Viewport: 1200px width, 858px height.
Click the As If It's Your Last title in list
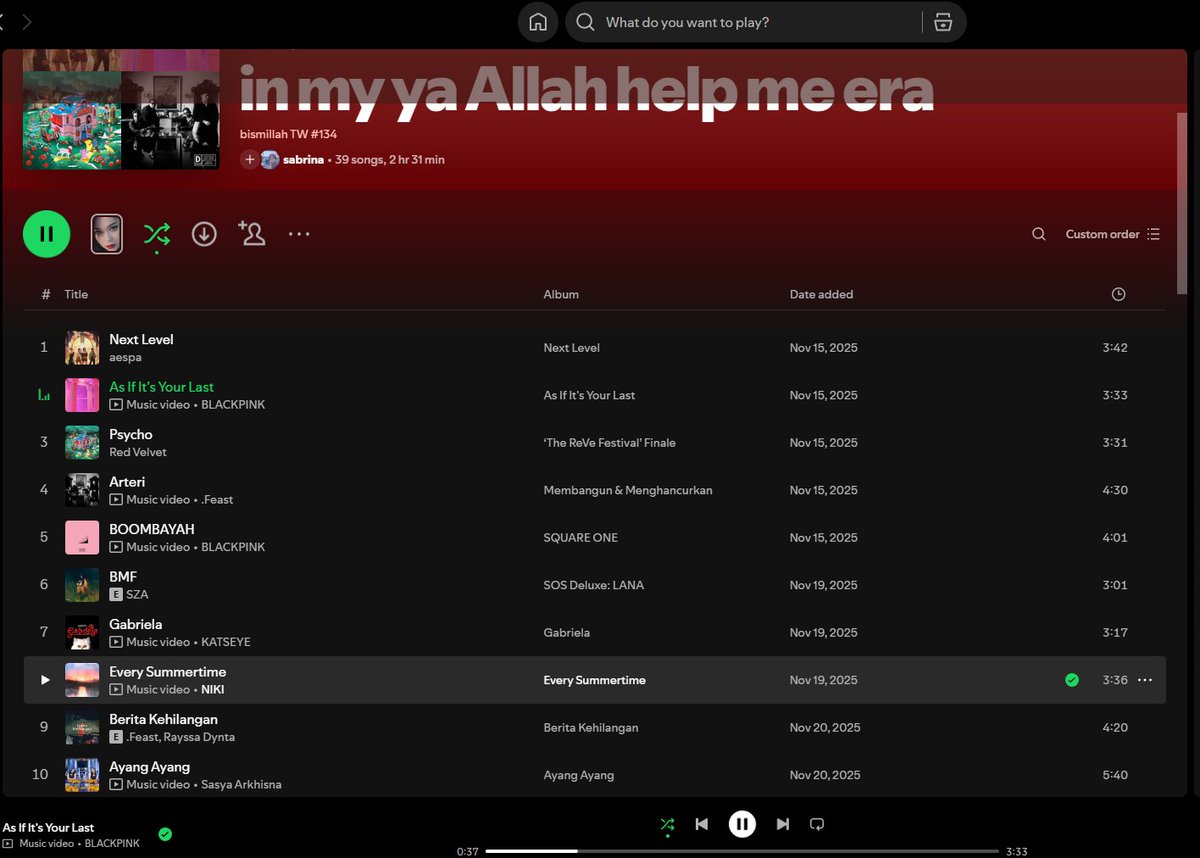click(x=162, y=387)
